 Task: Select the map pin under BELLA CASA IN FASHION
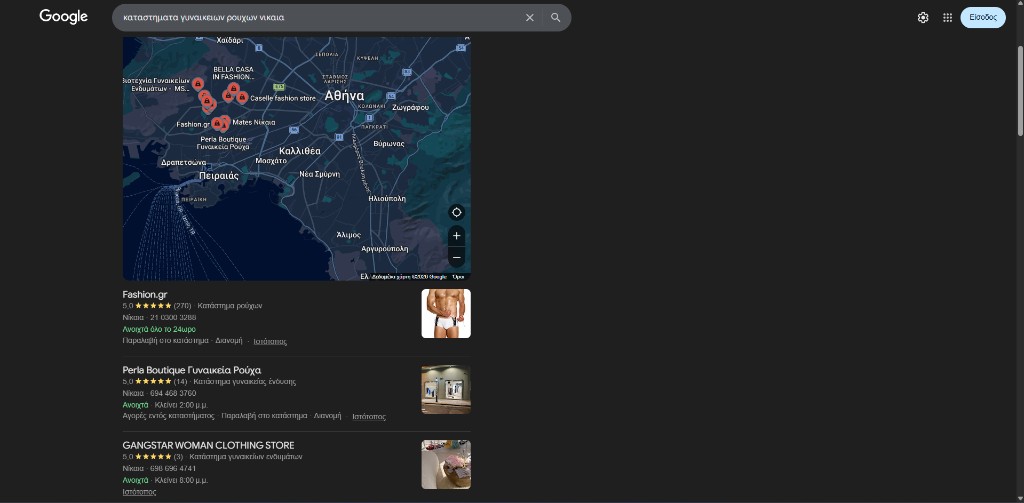233,88
